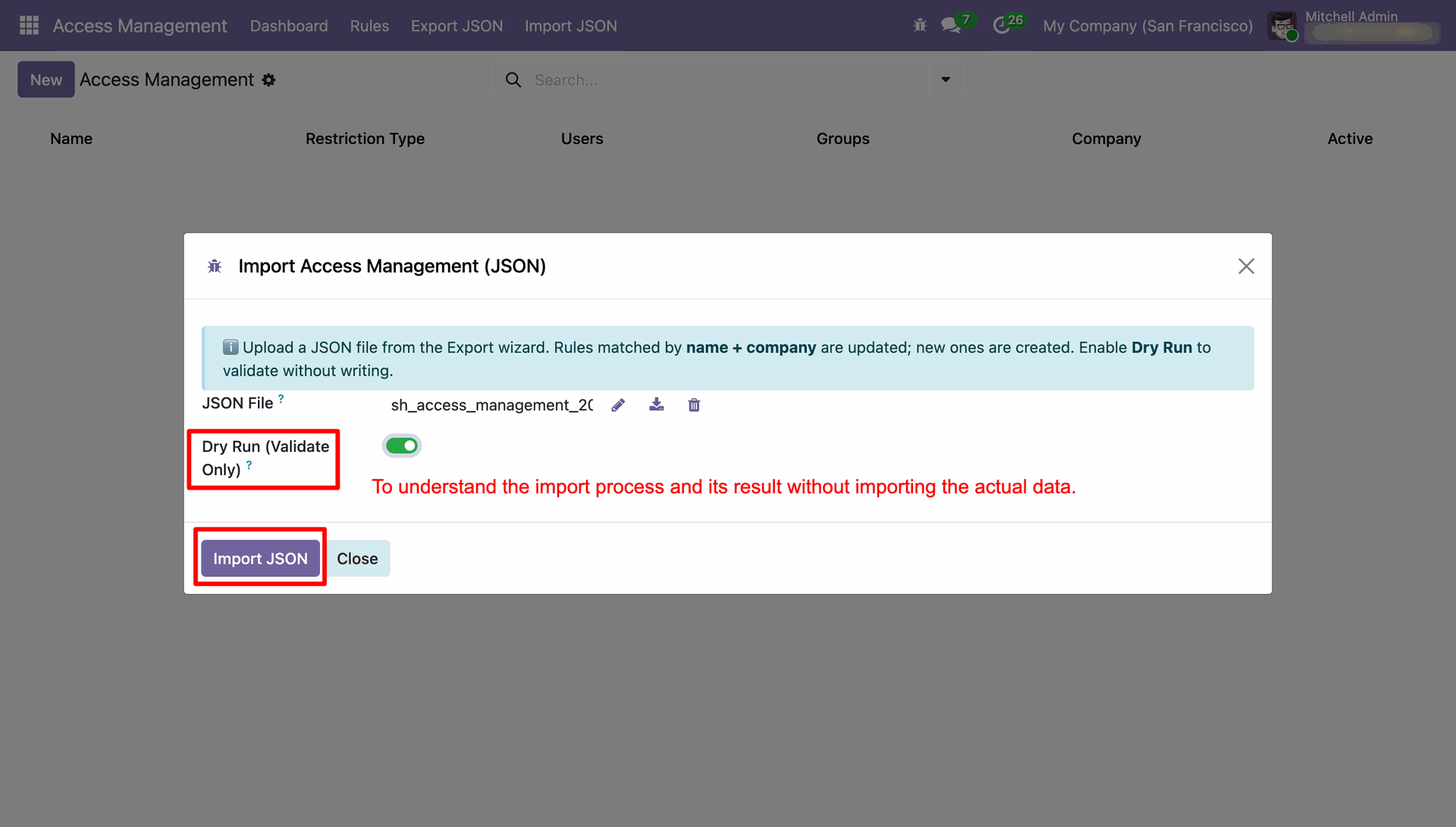Close the Import Access Management dialog with X
The height and width of the screenshot is (827, 1456).
[1246, 266]
